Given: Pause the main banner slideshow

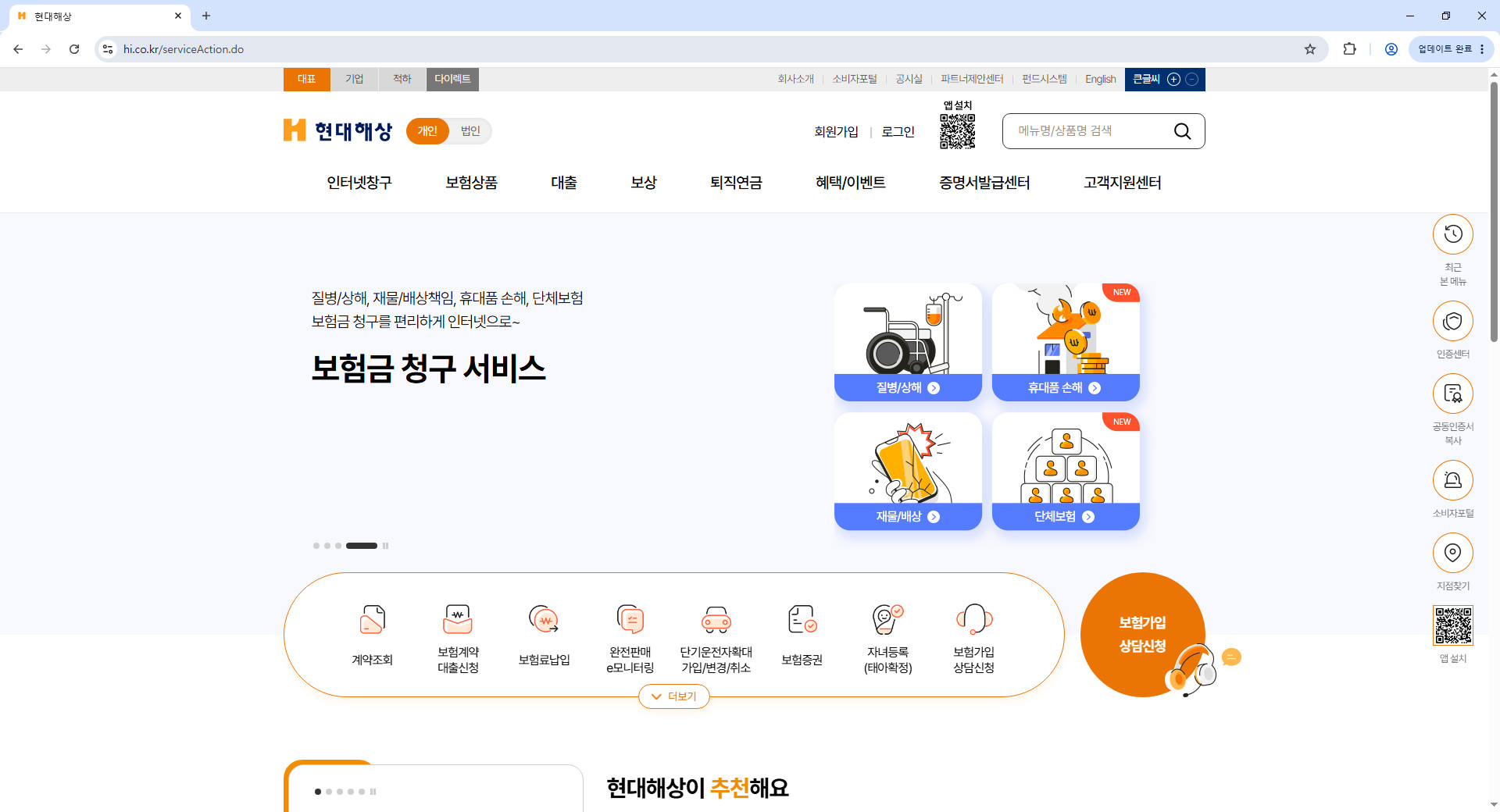Looking at the screenshot, I should pos(385,546).
